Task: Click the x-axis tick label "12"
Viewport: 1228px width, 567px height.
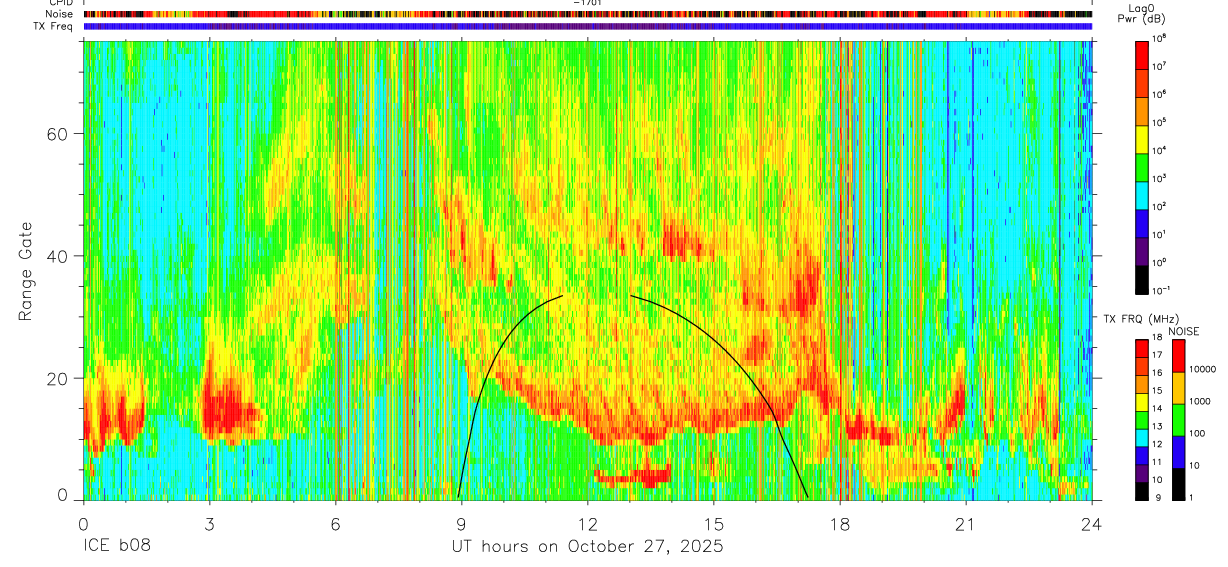Action: (x=588, y=524)
